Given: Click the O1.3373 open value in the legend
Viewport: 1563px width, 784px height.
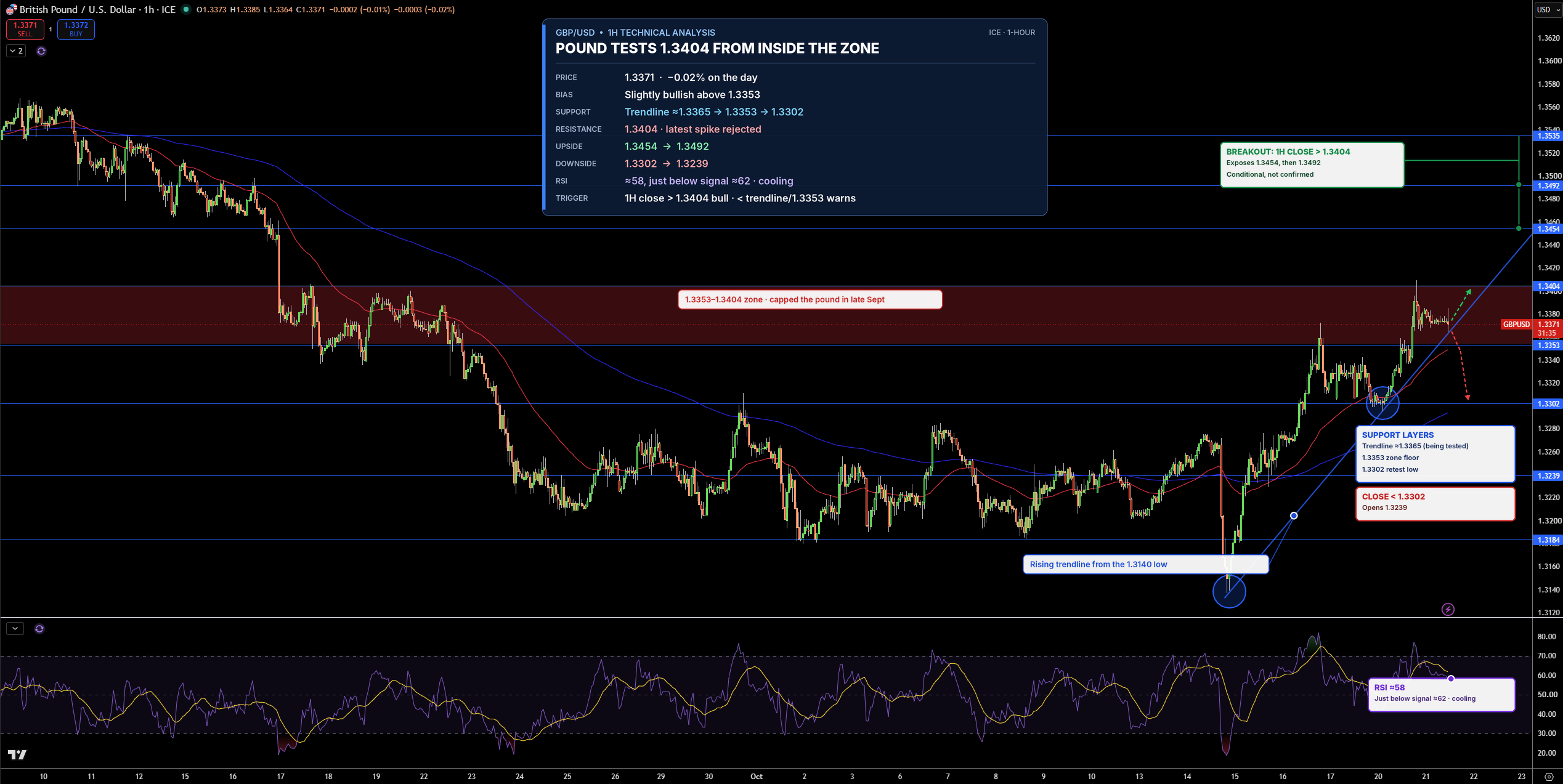Looking at the screenshot, I should (x=211, y=9).
